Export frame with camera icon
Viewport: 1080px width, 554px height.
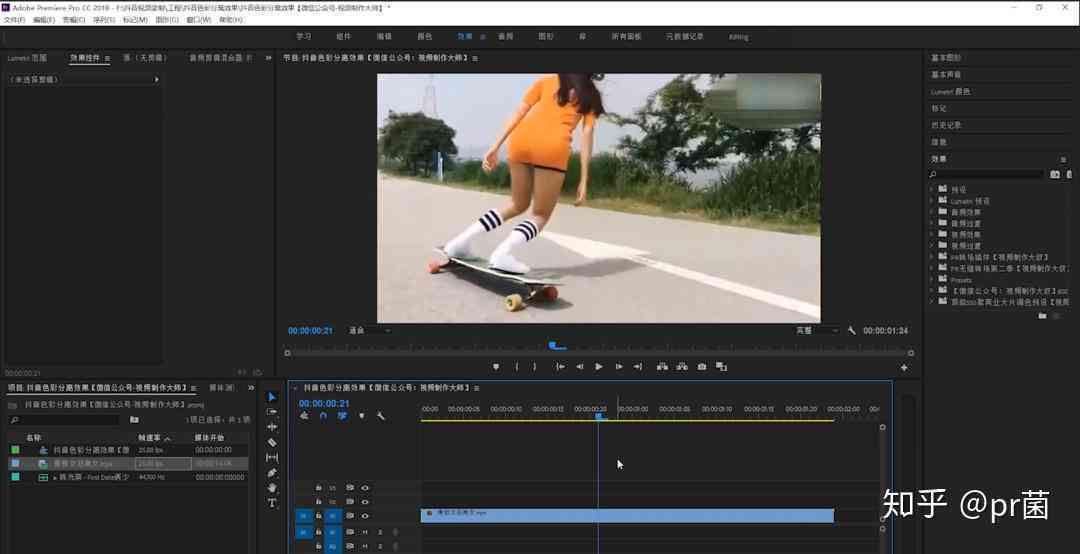pyautogui.click(x=702, y=367)
